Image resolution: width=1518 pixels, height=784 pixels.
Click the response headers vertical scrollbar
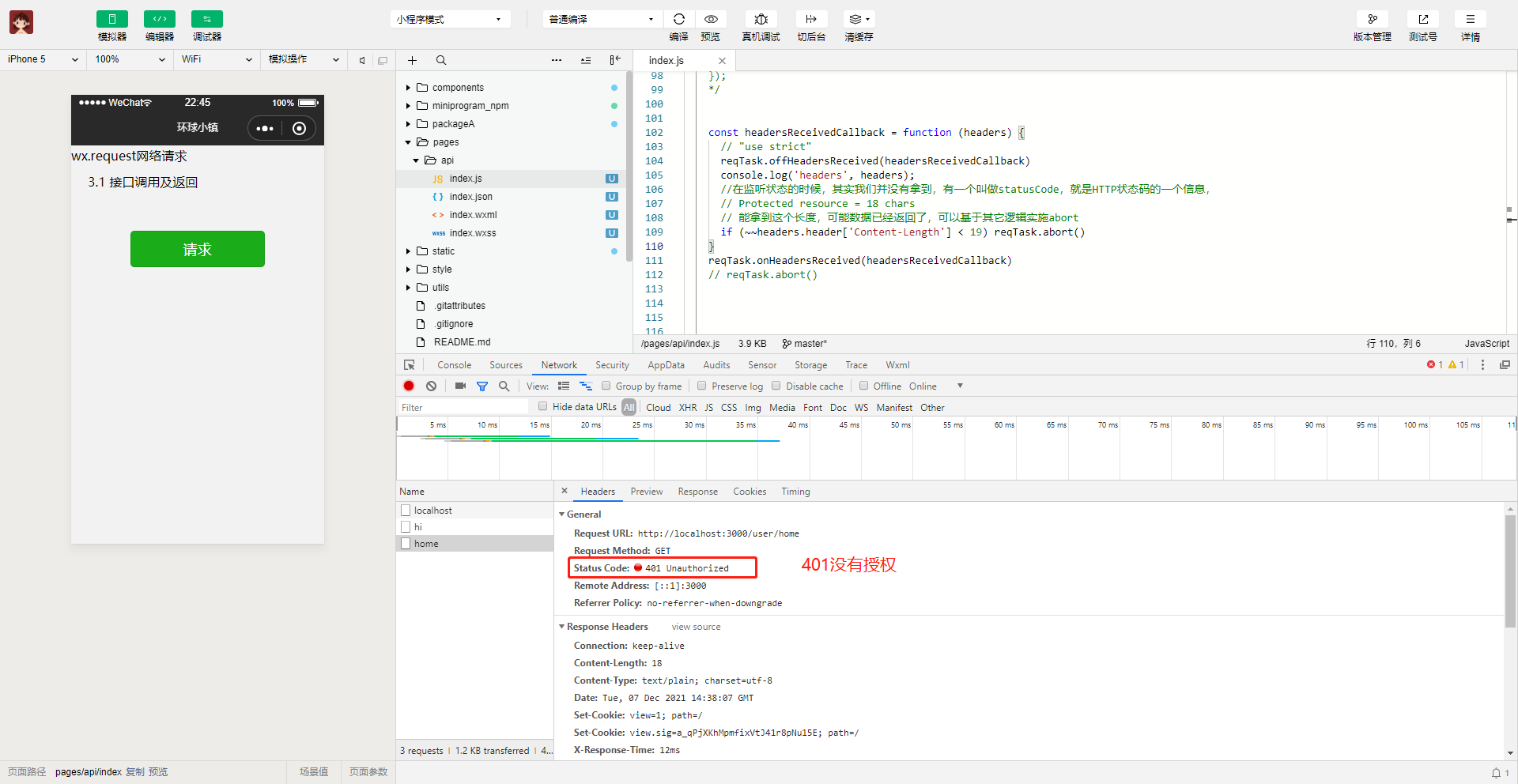point(1510,572)
